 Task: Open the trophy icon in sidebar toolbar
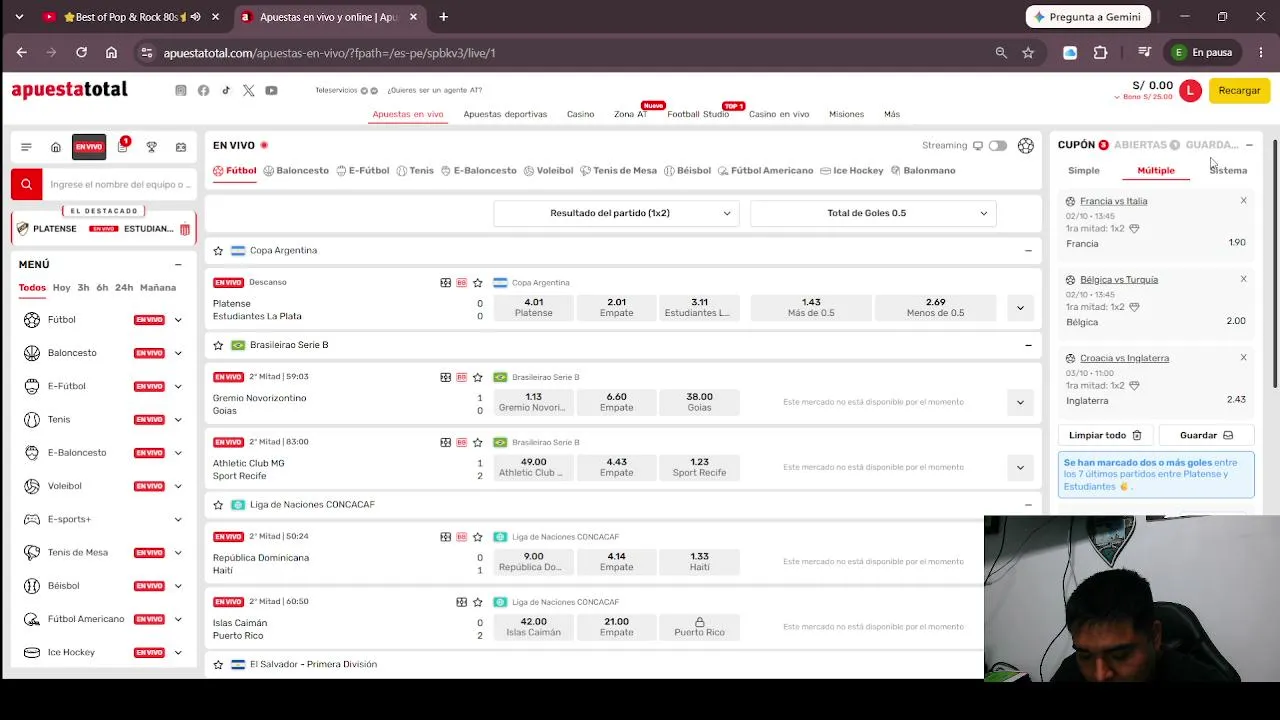click(151, 147)
